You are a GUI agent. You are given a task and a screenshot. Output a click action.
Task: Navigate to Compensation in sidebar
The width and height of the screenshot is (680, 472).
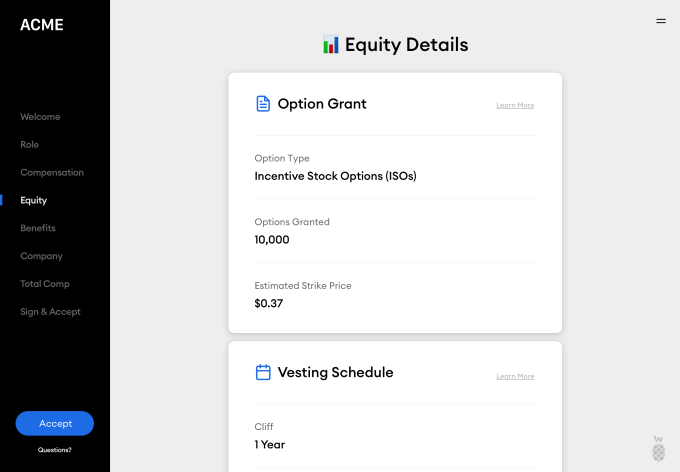(x=52, y=173)
